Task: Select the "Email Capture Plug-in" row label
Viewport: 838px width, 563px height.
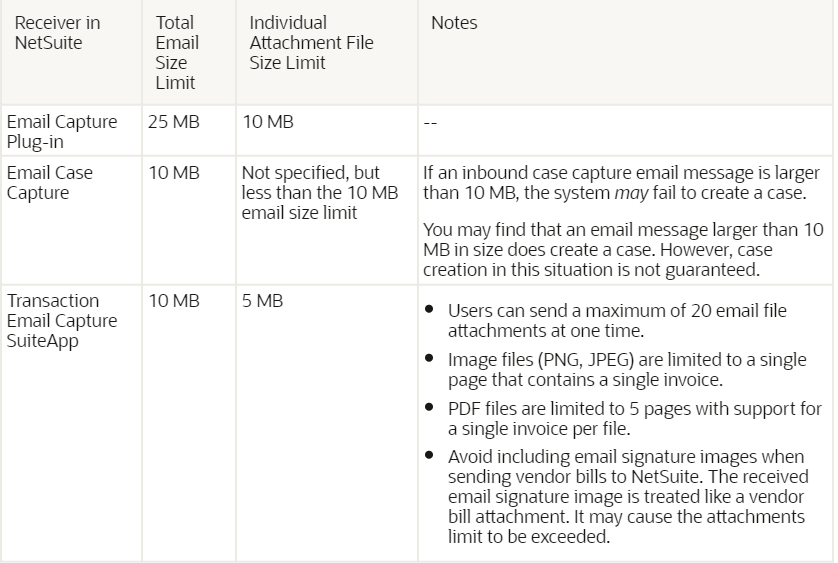Action: click(61, 131)
